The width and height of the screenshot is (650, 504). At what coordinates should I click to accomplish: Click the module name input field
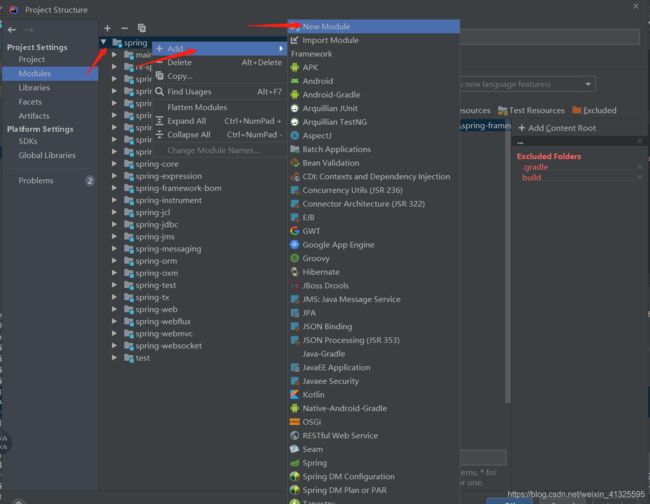(550, 37)
